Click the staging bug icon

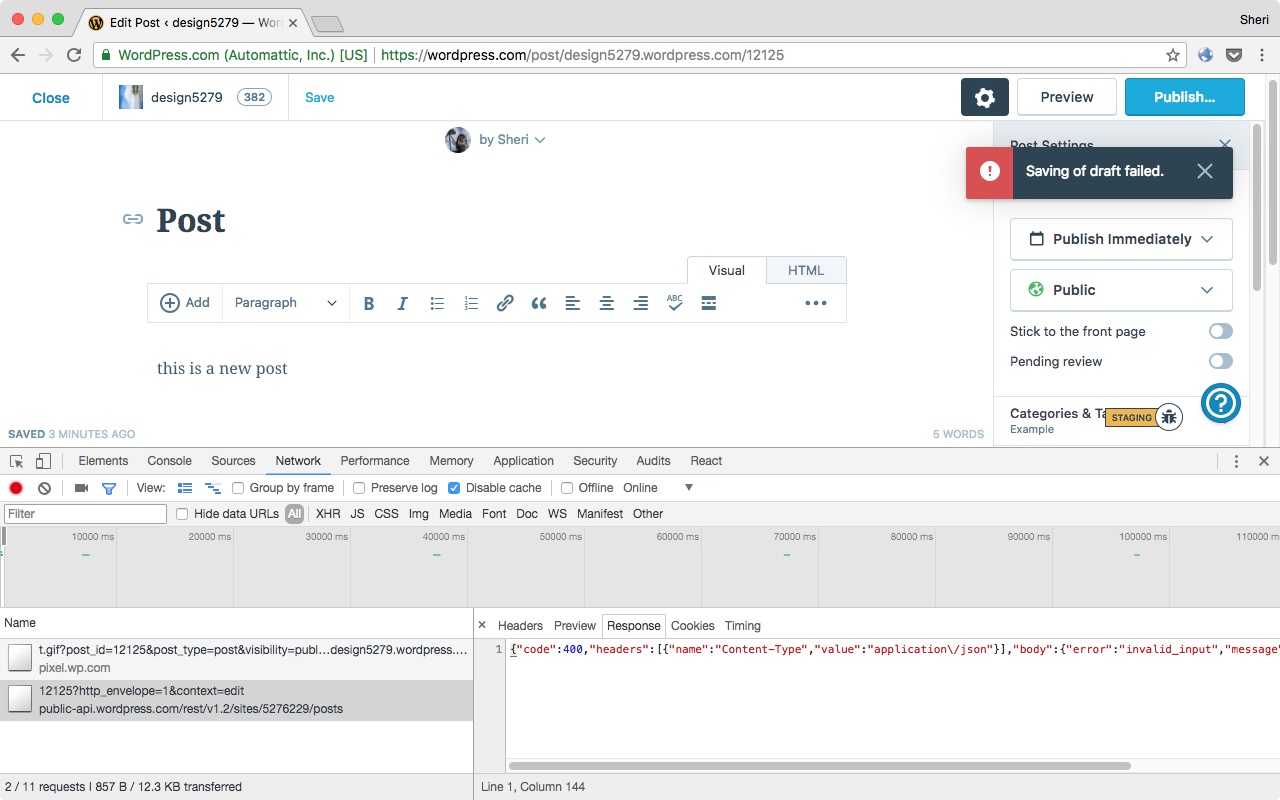tap(1169, 417)
